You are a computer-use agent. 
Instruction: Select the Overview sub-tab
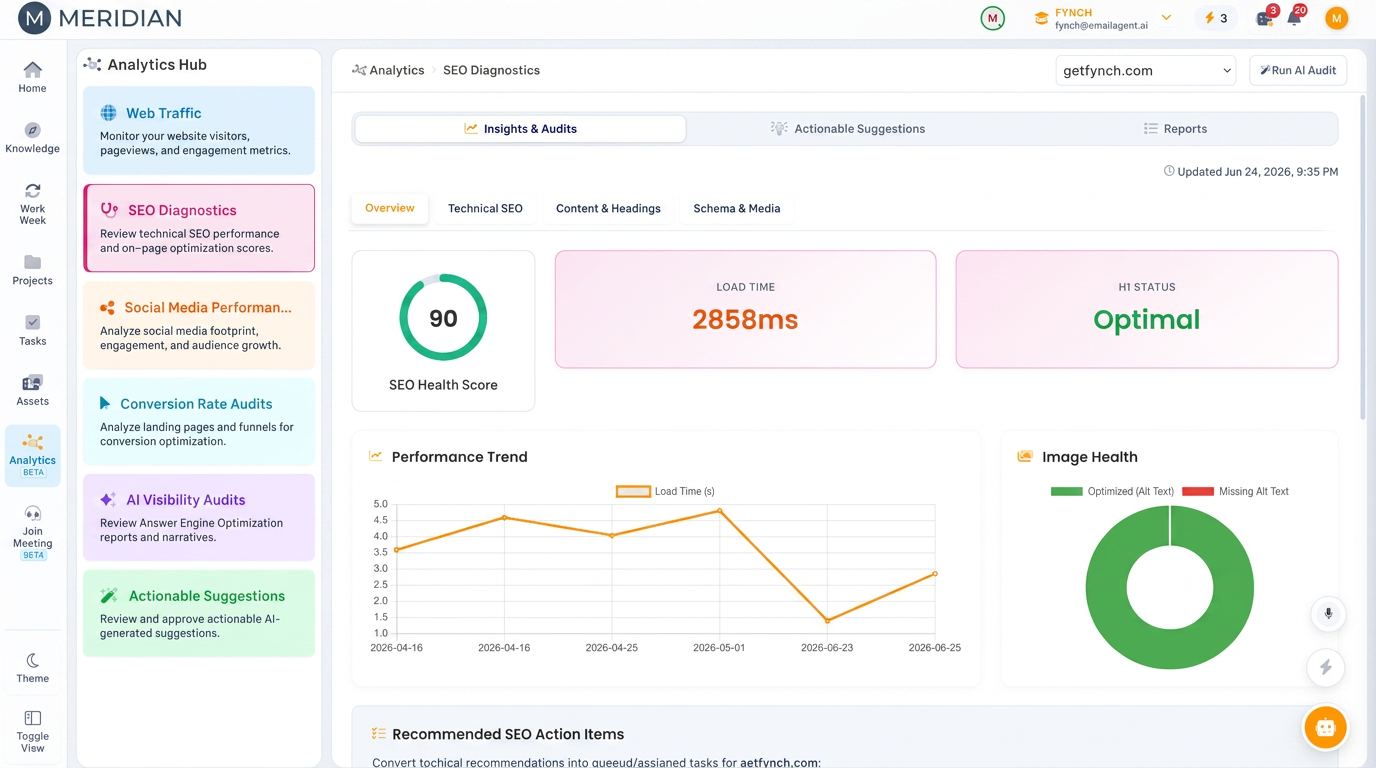390,208
